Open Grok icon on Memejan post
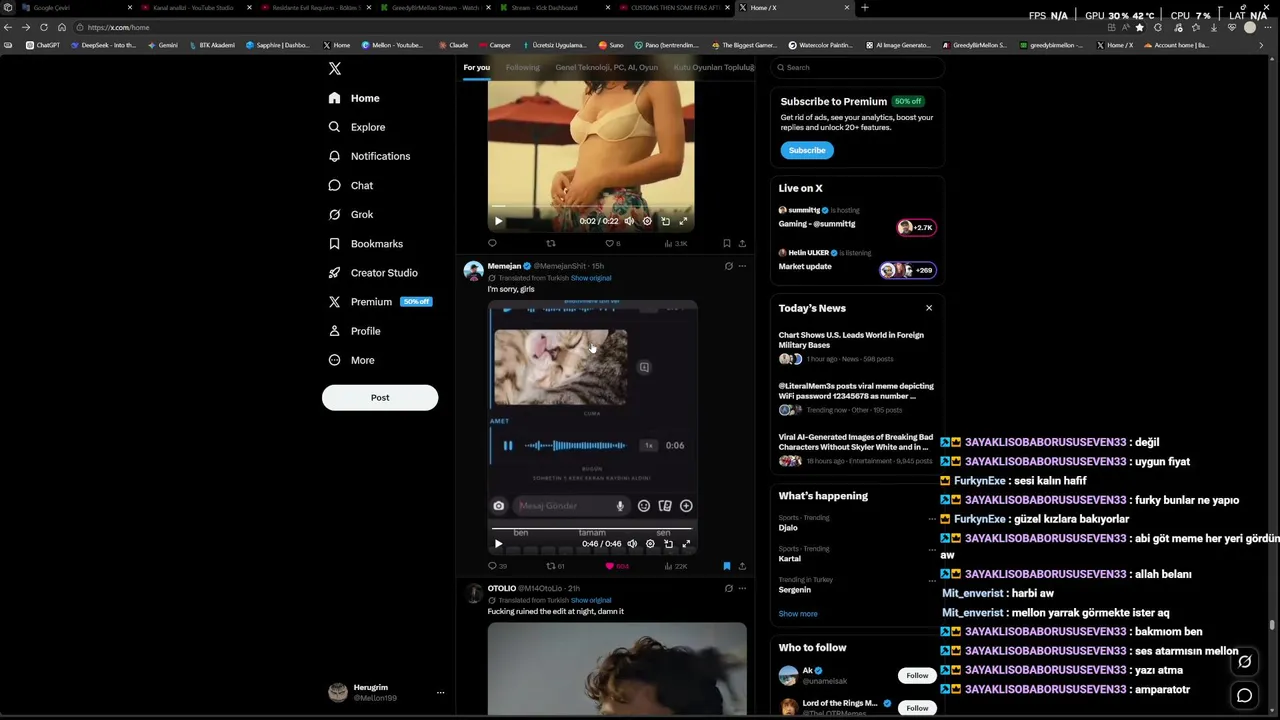The width and height of the screenshot is (1280, 720). coord(728,266)
